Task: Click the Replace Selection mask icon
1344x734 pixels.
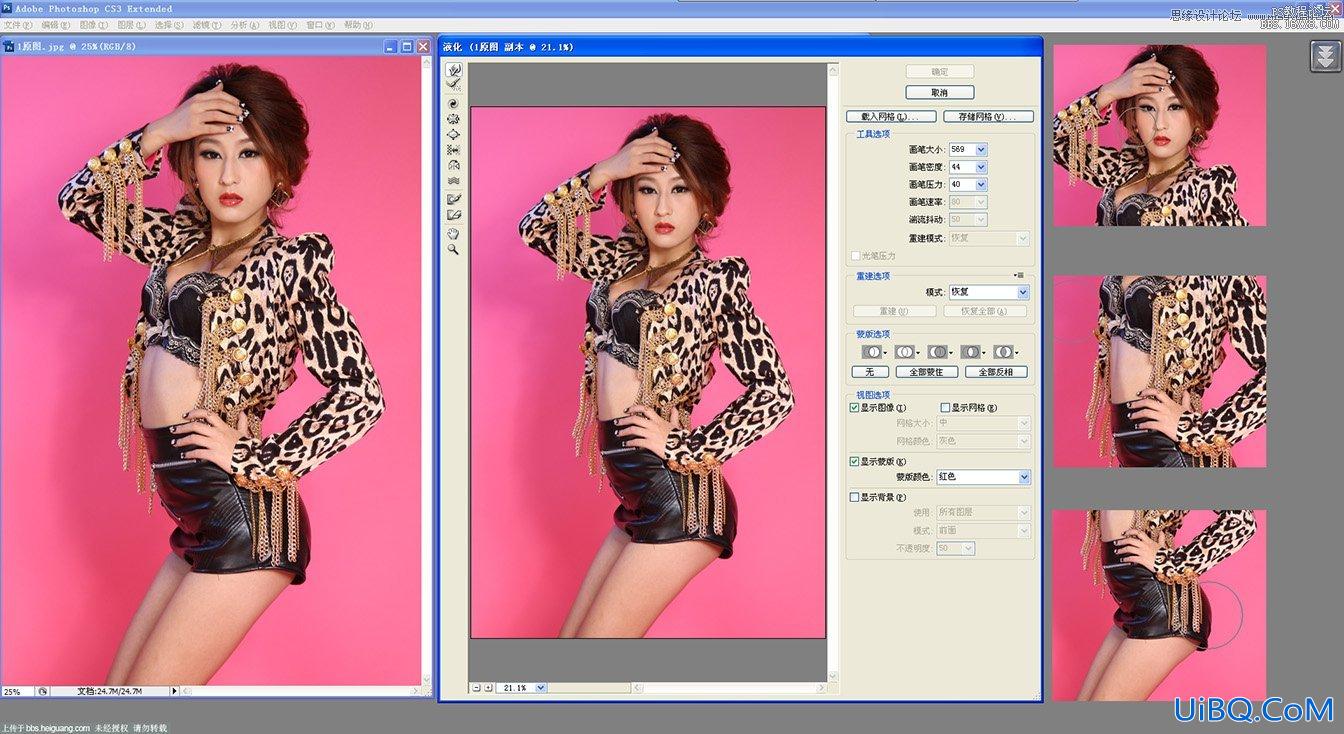Action: point(874,352)
